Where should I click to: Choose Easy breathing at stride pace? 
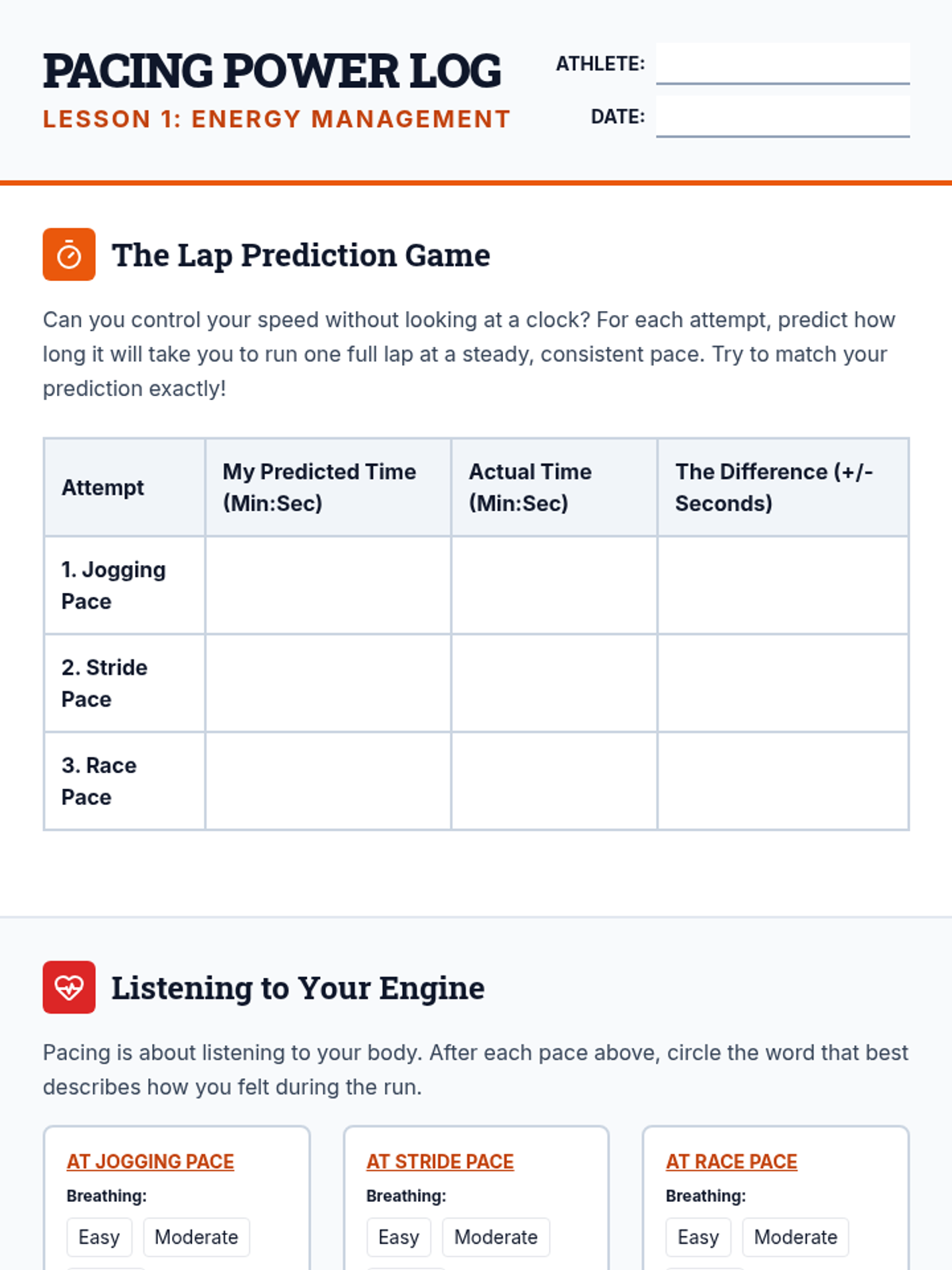click(398, 1237)
